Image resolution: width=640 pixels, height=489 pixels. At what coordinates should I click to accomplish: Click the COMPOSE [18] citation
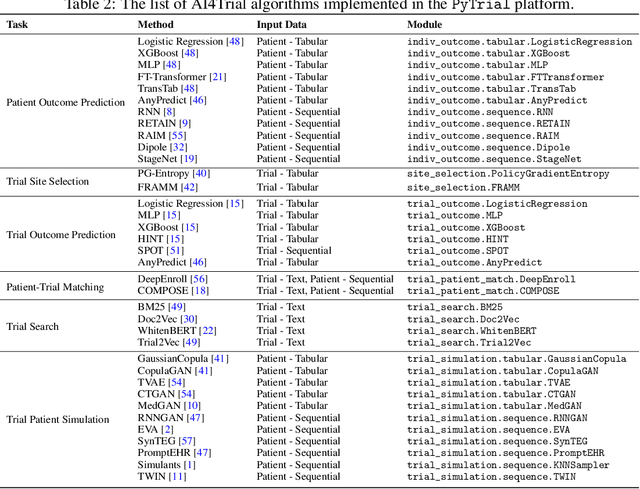pos(200,291)
